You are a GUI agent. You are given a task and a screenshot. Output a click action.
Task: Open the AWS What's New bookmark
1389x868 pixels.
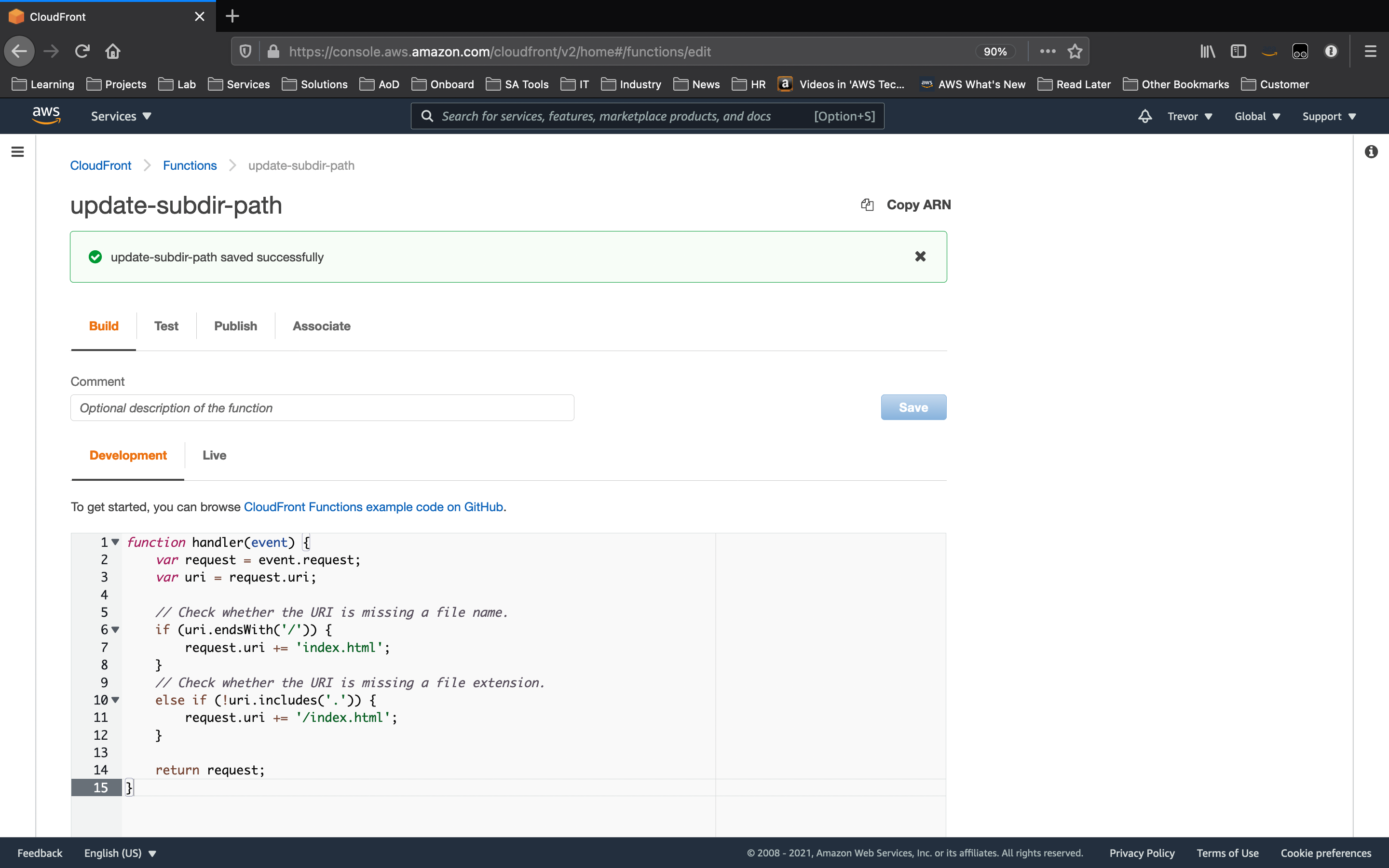pos(973,84)
